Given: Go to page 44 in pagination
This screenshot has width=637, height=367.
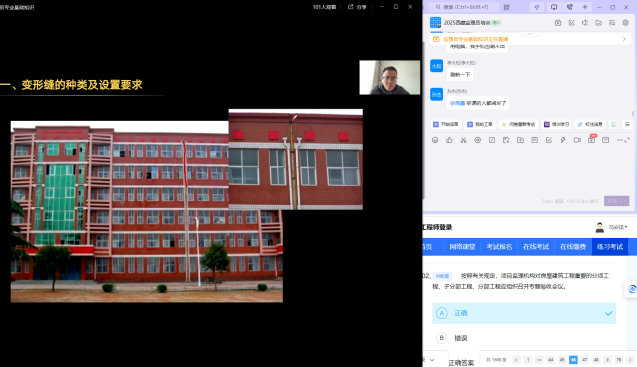Looking at the screenshot, I should (x=550, y=360).
